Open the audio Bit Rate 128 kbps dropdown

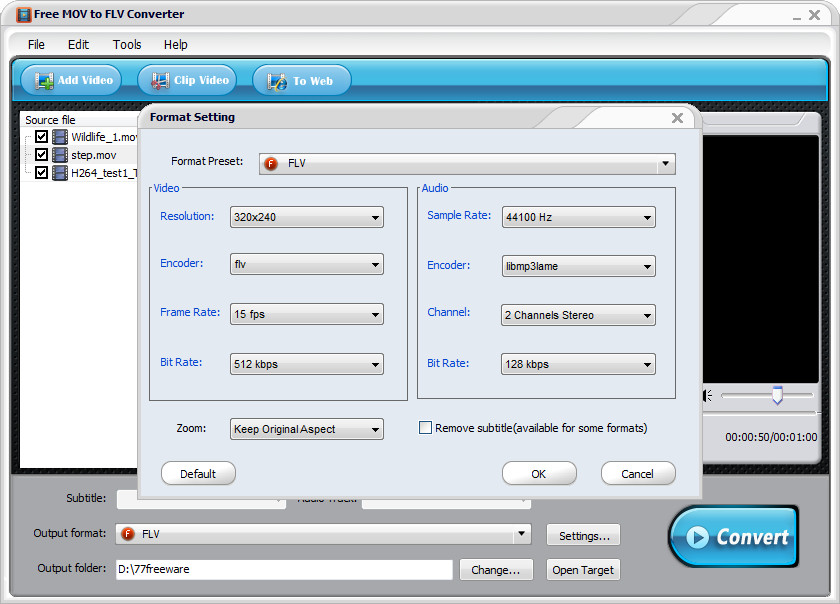(x=579, y=364)
